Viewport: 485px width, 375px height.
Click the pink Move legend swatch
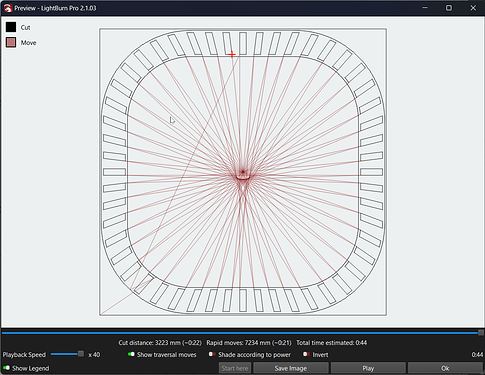coord(11,43)
